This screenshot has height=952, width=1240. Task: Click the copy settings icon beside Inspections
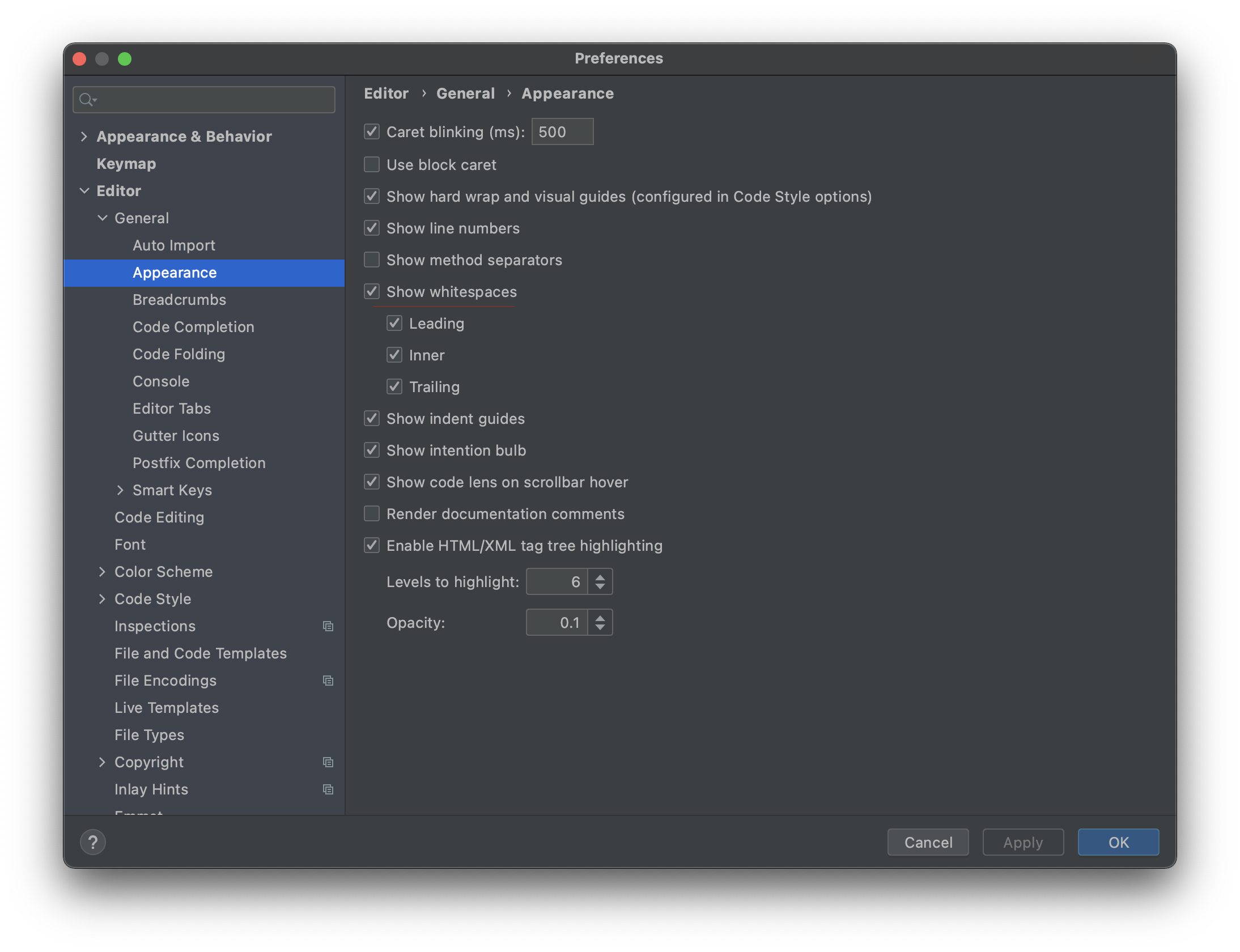pyautogui.click(x=329, y=626)
